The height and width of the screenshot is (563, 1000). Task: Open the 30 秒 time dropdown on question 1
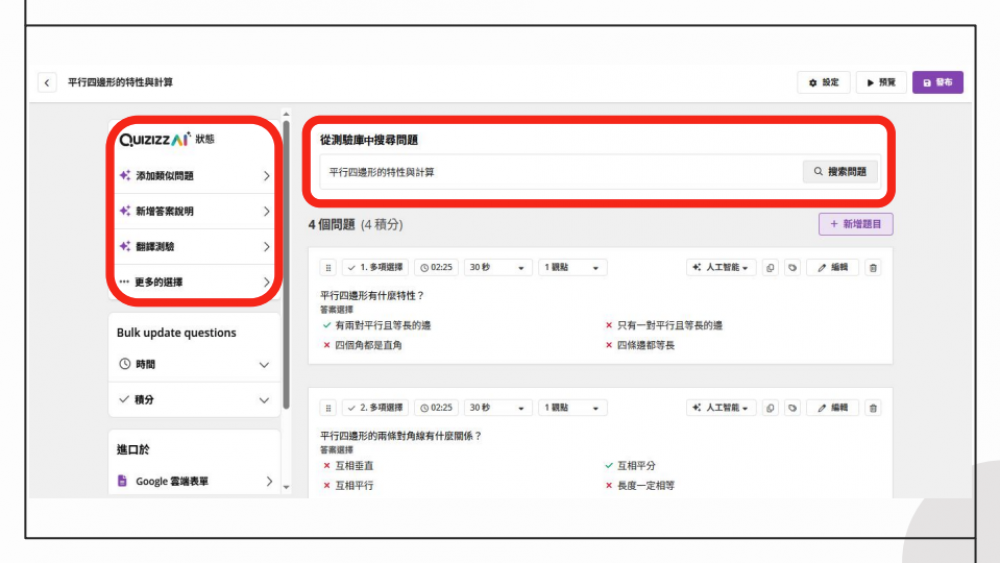[x=497, y=268]
